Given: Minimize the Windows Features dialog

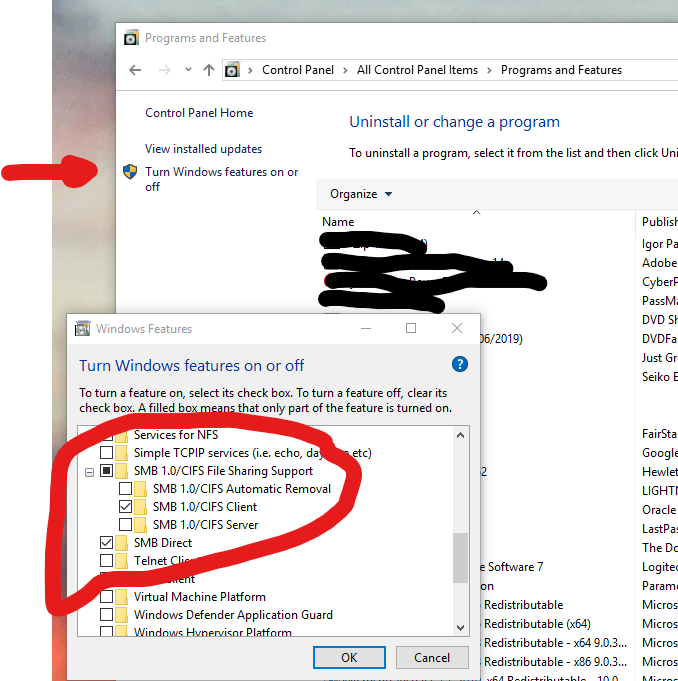Looking at the screenshot, I should tap(366, 328).
